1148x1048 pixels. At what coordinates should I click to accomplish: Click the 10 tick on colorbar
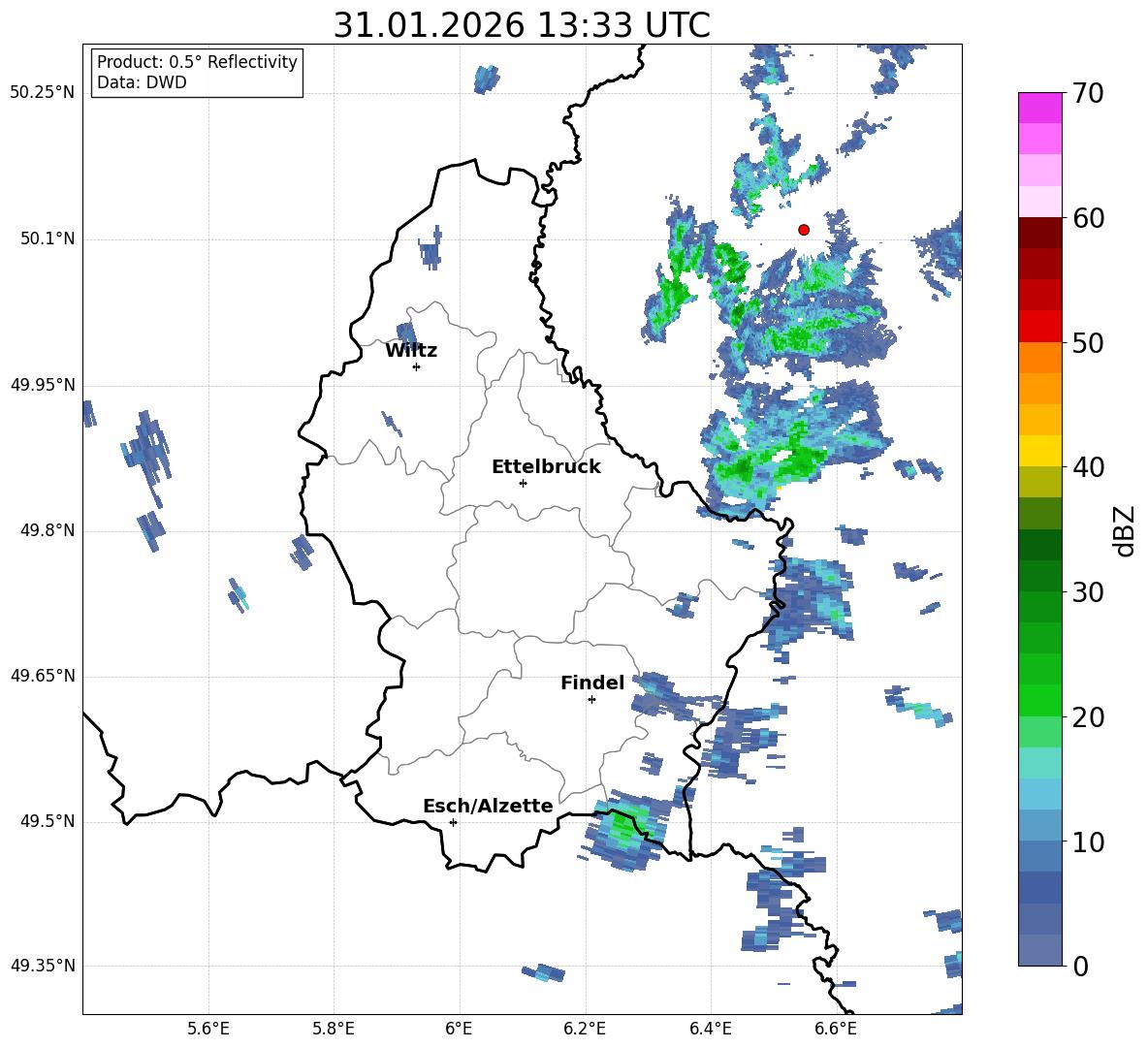(x=1088, y=842)
